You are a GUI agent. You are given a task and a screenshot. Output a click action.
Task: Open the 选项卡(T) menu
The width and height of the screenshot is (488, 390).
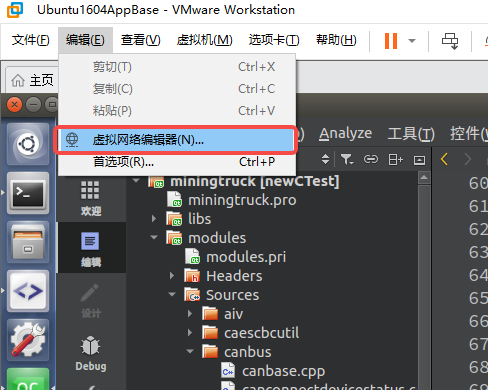[274, 40]
